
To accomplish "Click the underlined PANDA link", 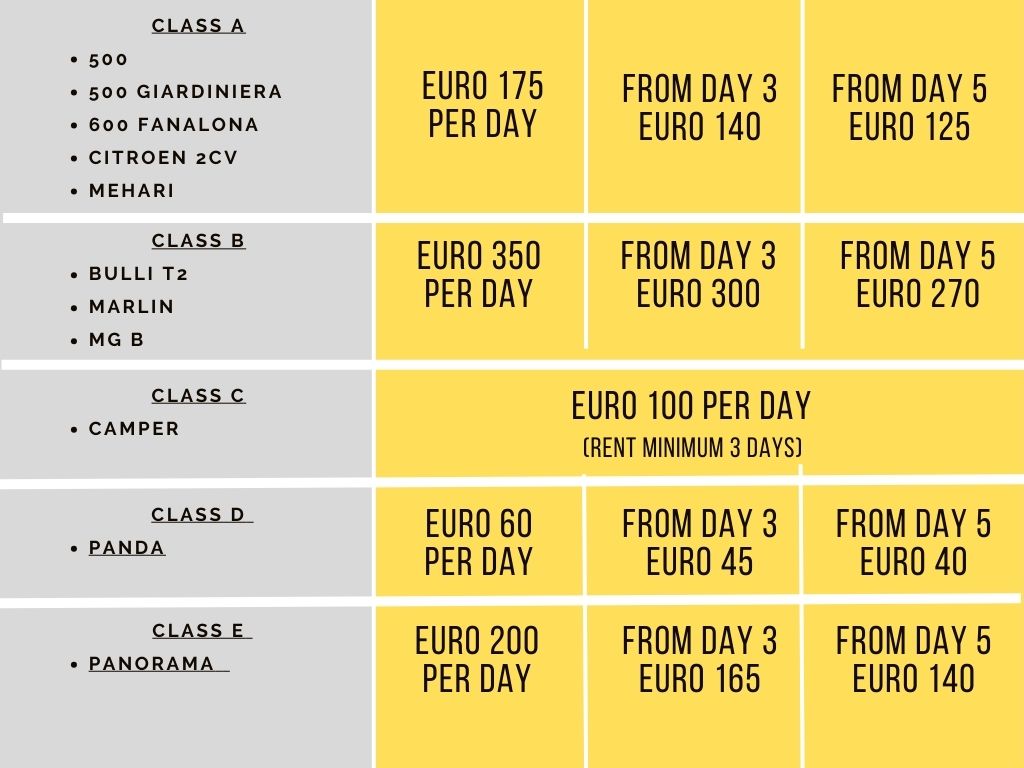I will click(x=127, y=547).
